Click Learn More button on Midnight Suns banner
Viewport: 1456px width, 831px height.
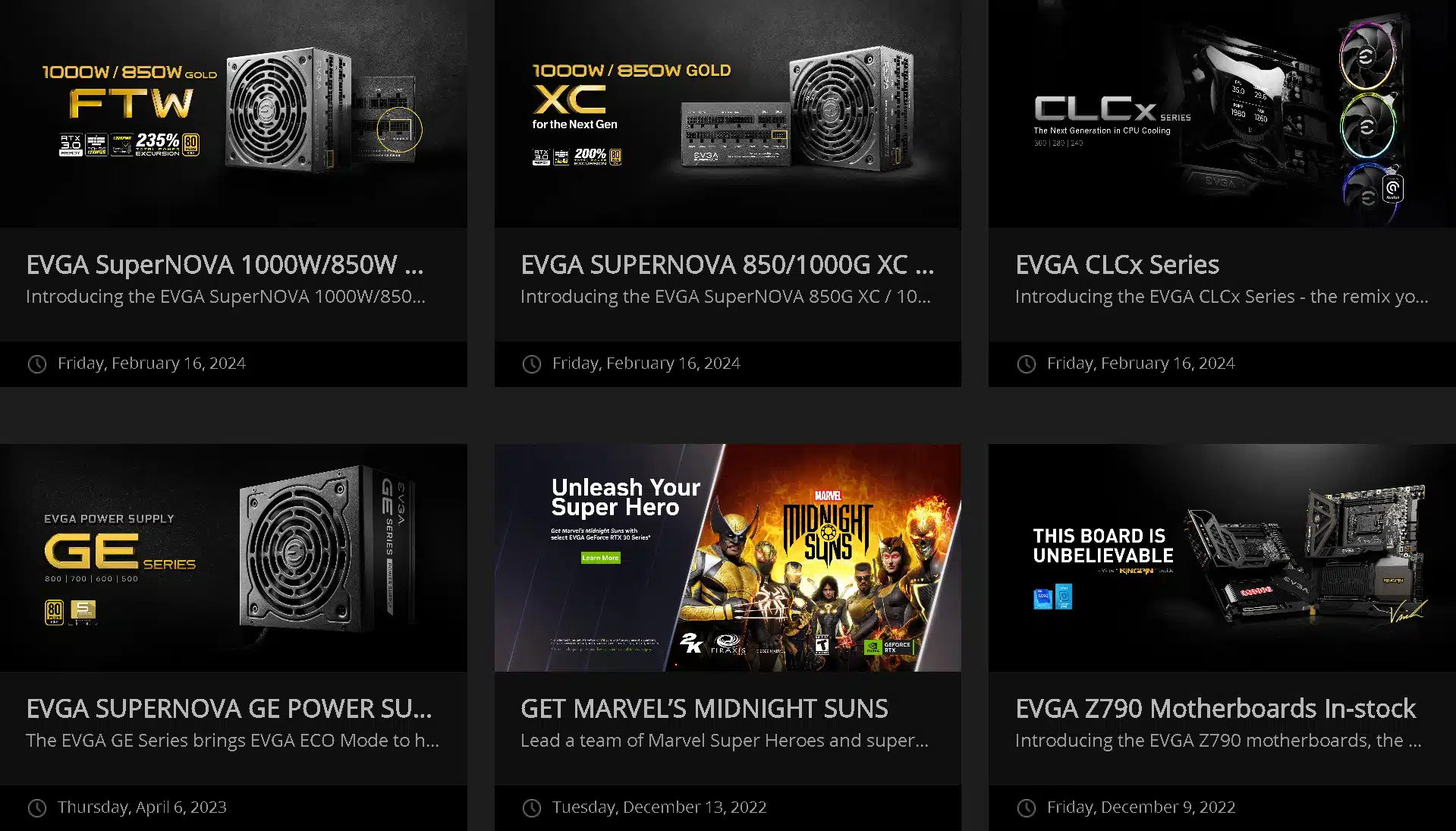[x=600, y=558]
